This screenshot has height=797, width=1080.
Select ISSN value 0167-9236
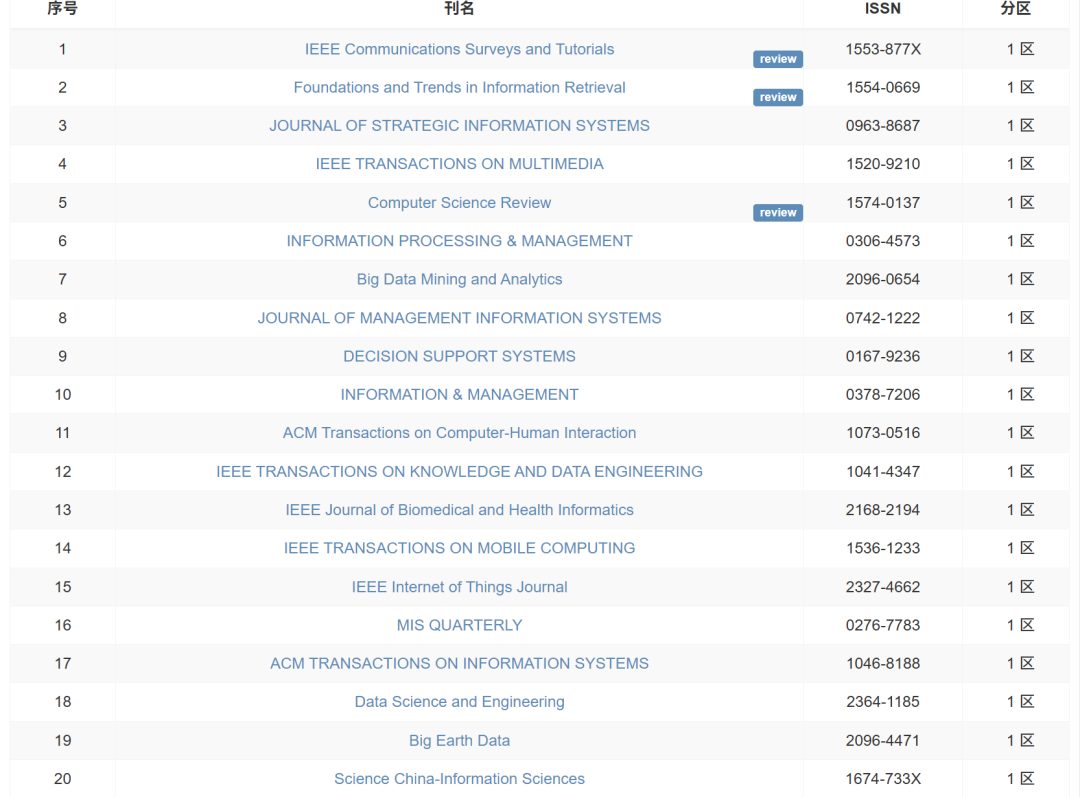pos(883,356)
